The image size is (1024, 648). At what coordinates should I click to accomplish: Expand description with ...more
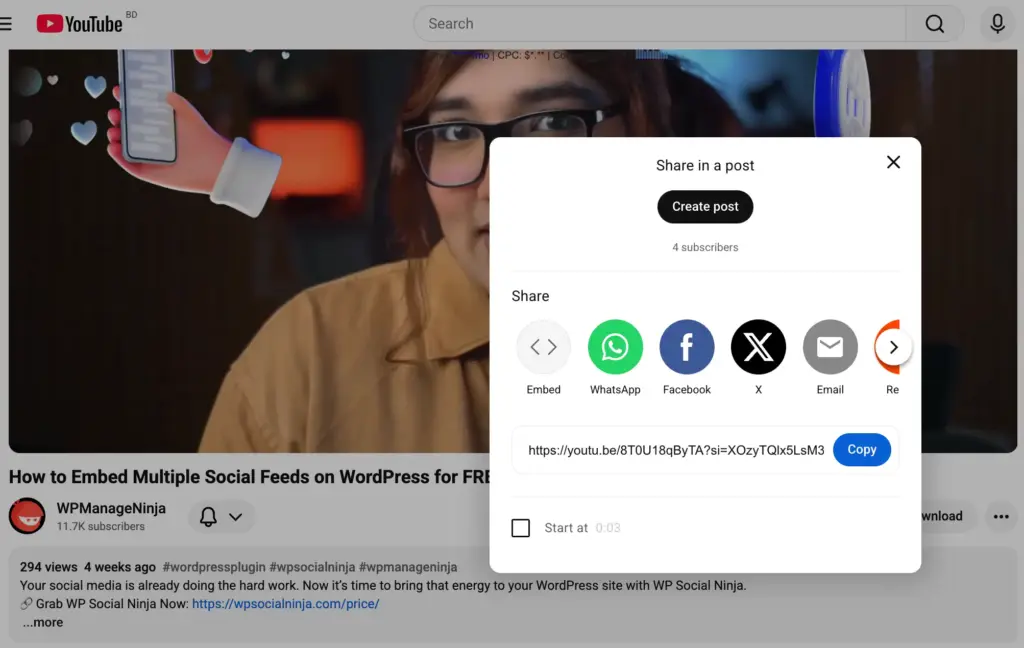click(43, 622)
